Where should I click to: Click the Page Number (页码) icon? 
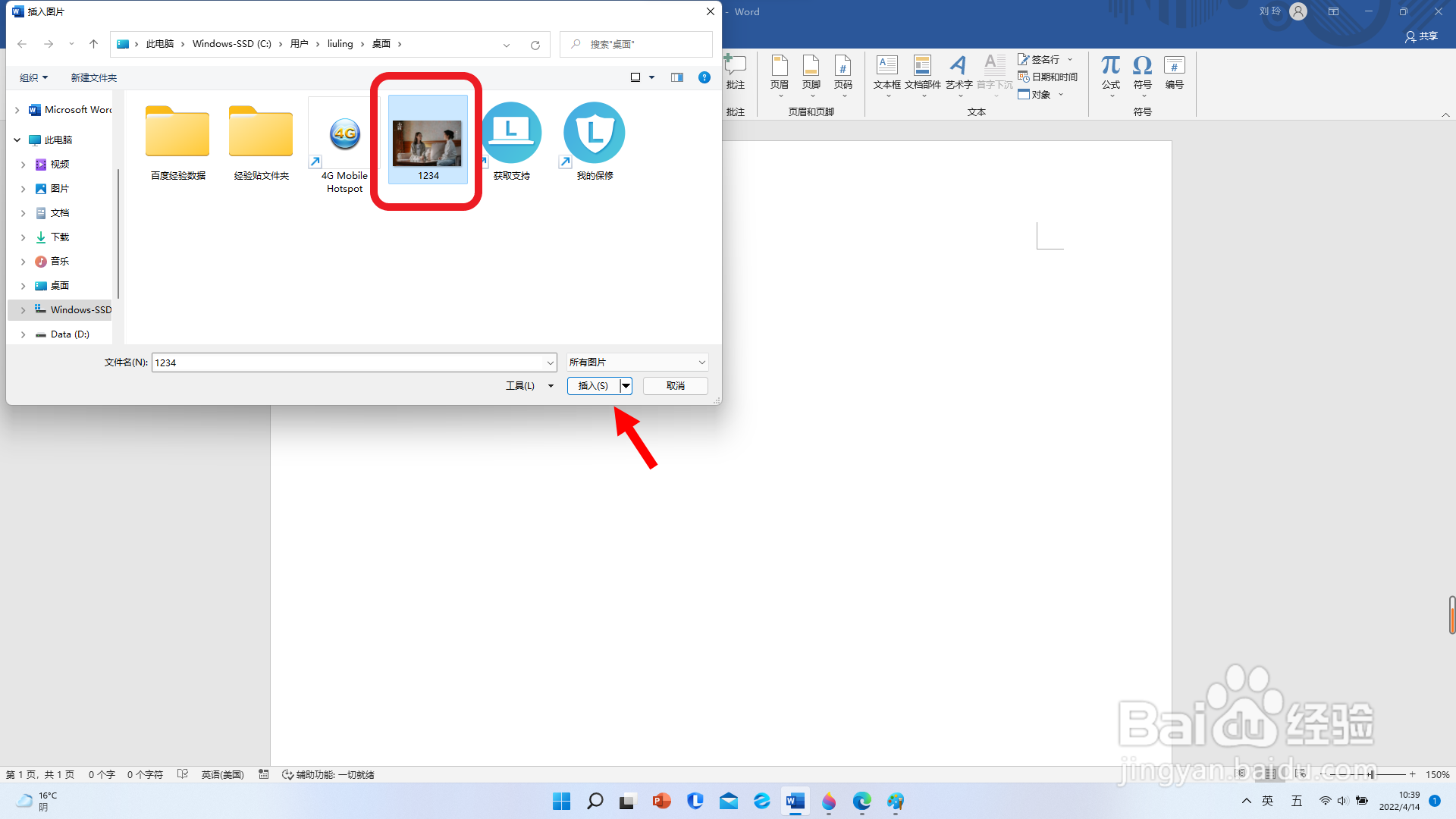click(x=843, y=67)
